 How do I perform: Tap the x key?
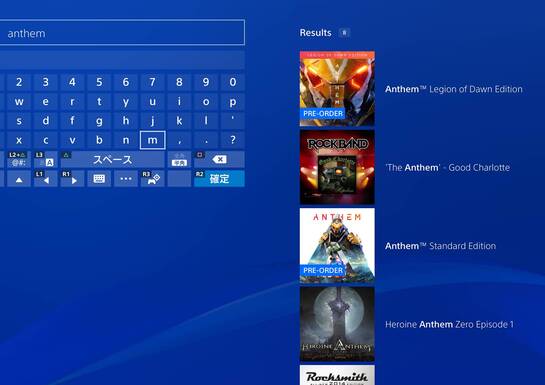point(19,140)
